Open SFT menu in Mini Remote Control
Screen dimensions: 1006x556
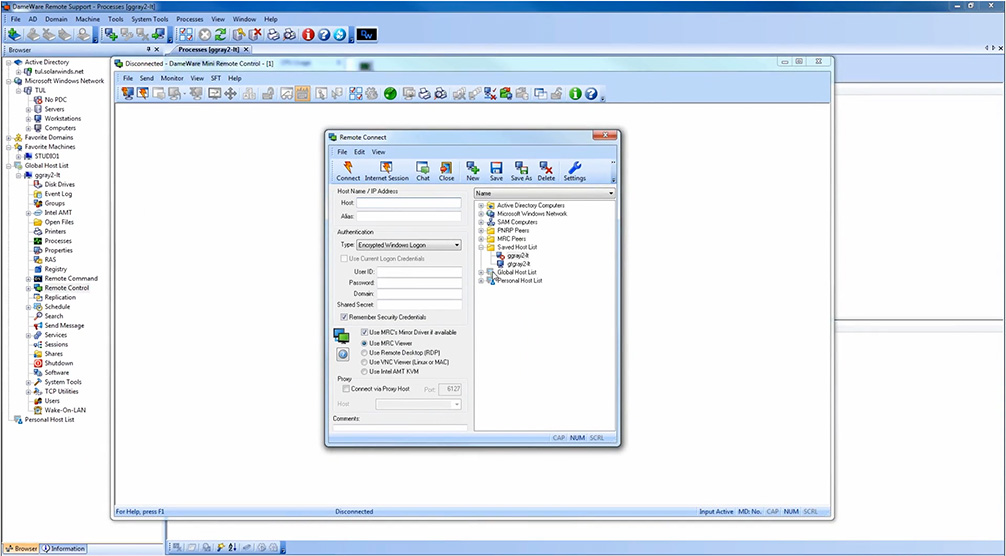[216, 78]
